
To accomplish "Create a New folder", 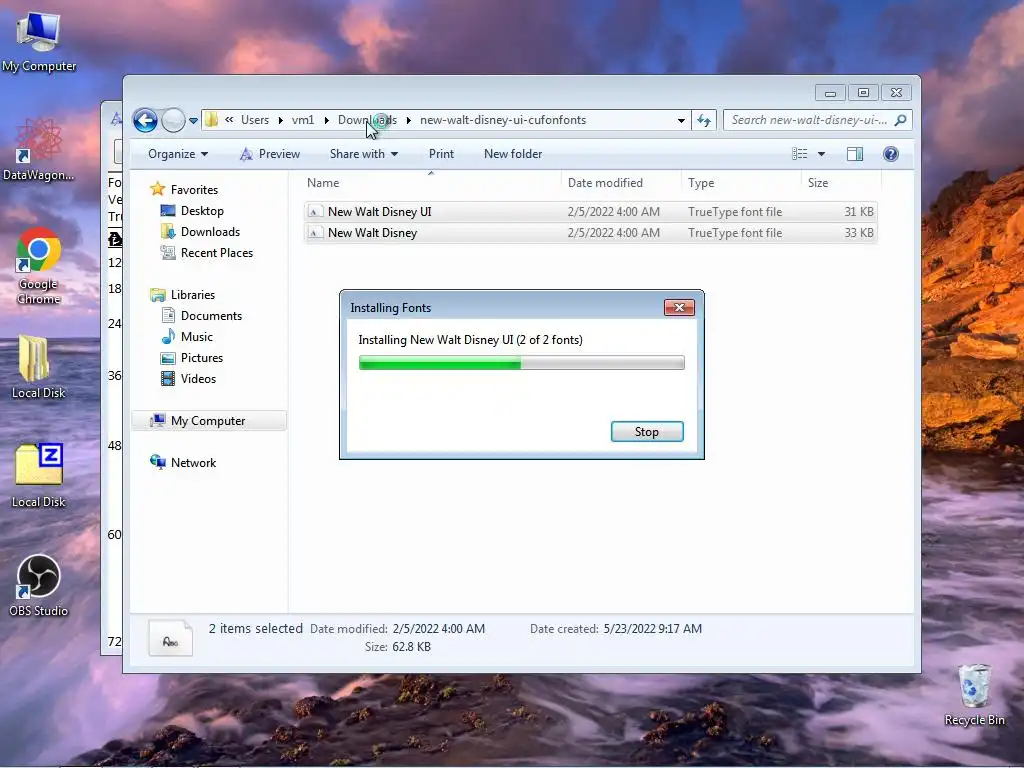I will click(x=513, y=154).
